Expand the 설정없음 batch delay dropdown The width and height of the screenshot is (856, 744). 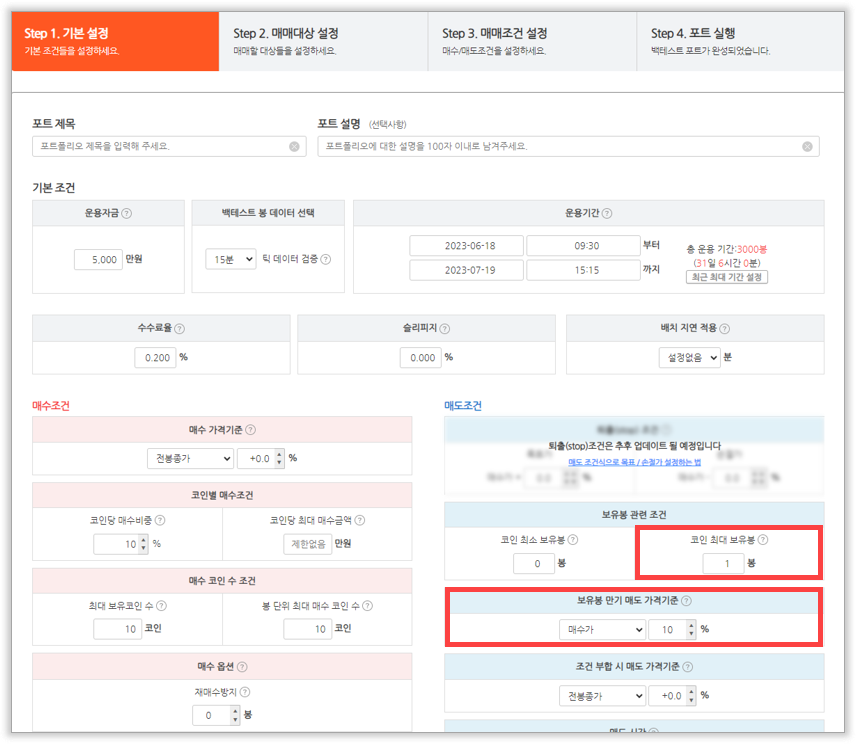pos(689,357)
